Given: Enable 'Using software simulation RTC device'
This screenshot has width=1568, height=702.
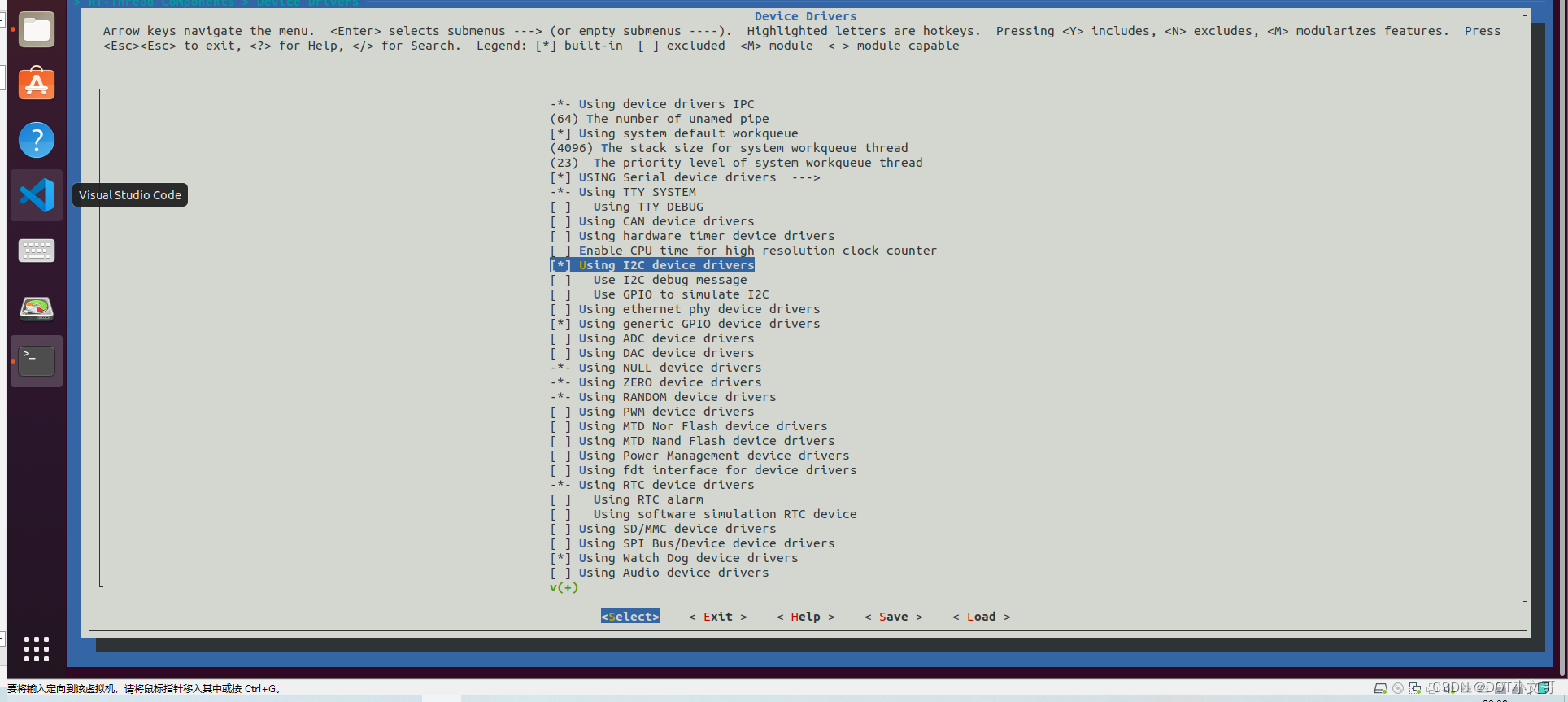Looking at the screenshot, I should (703, 514).
